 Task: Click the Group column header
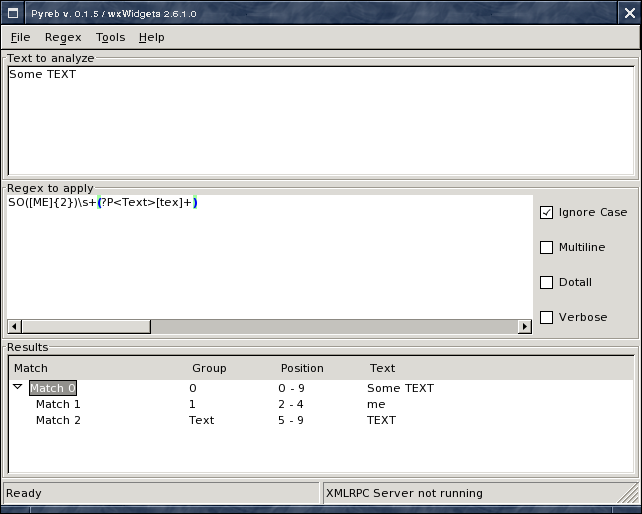tap(209, 368)
